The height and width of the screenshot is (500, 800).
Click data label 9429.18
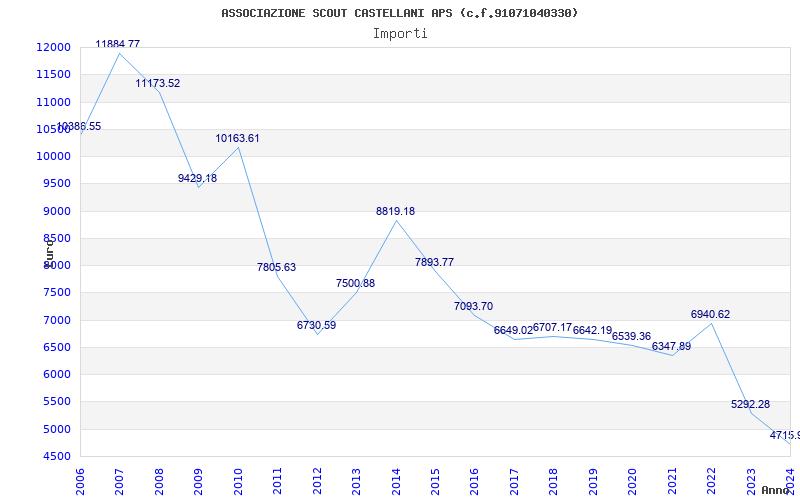[197, 178]
